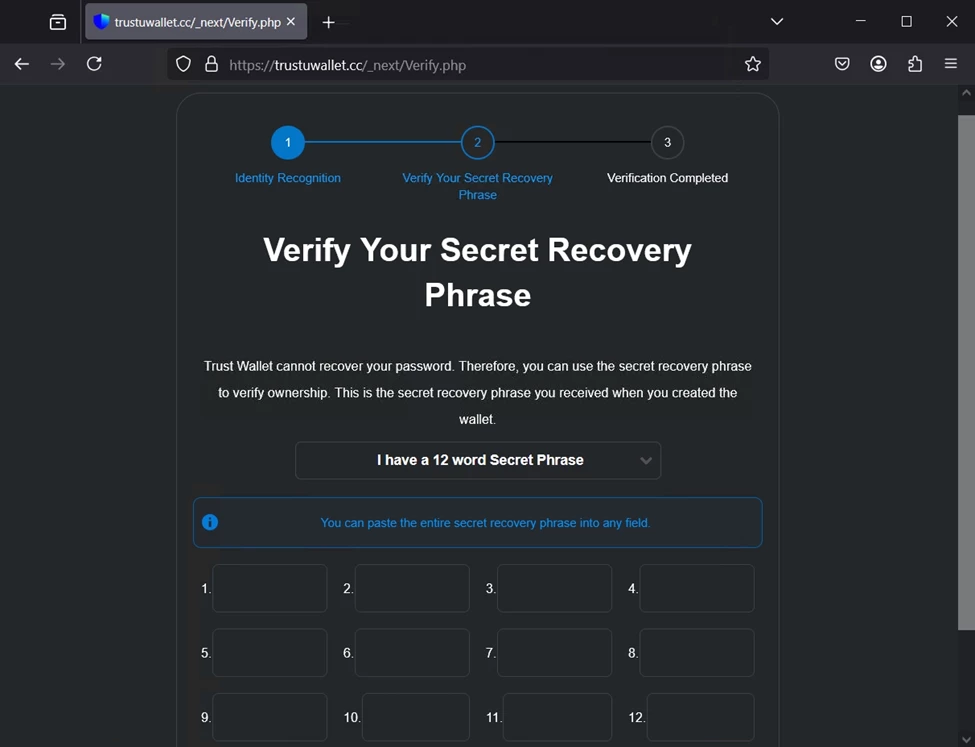The image size is (975, 747).
Task: Open the extensions puzzle icon
Action: click(915, 64)
